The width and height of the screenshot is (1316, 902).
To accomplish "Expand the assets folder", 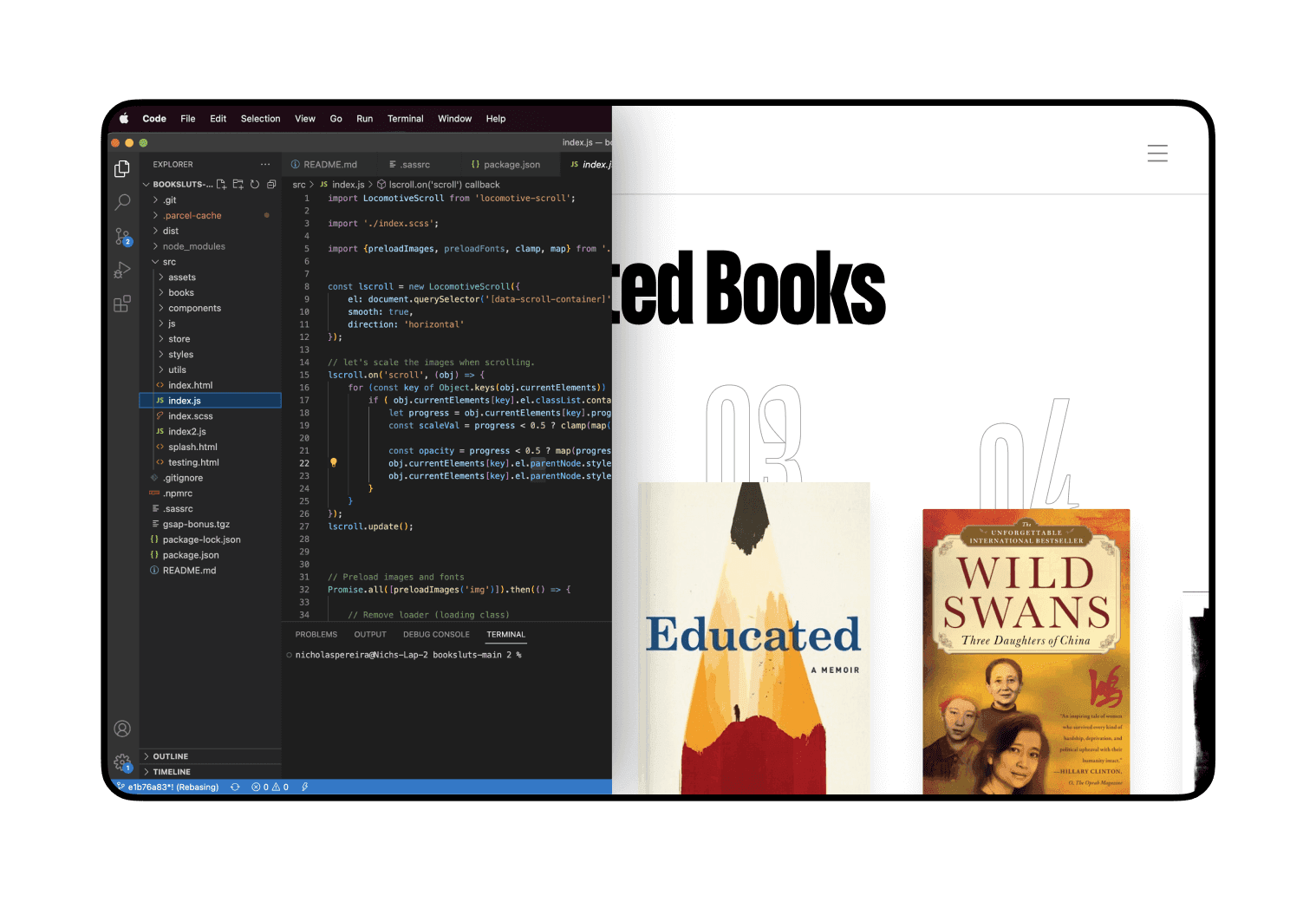I will [210, 278].
